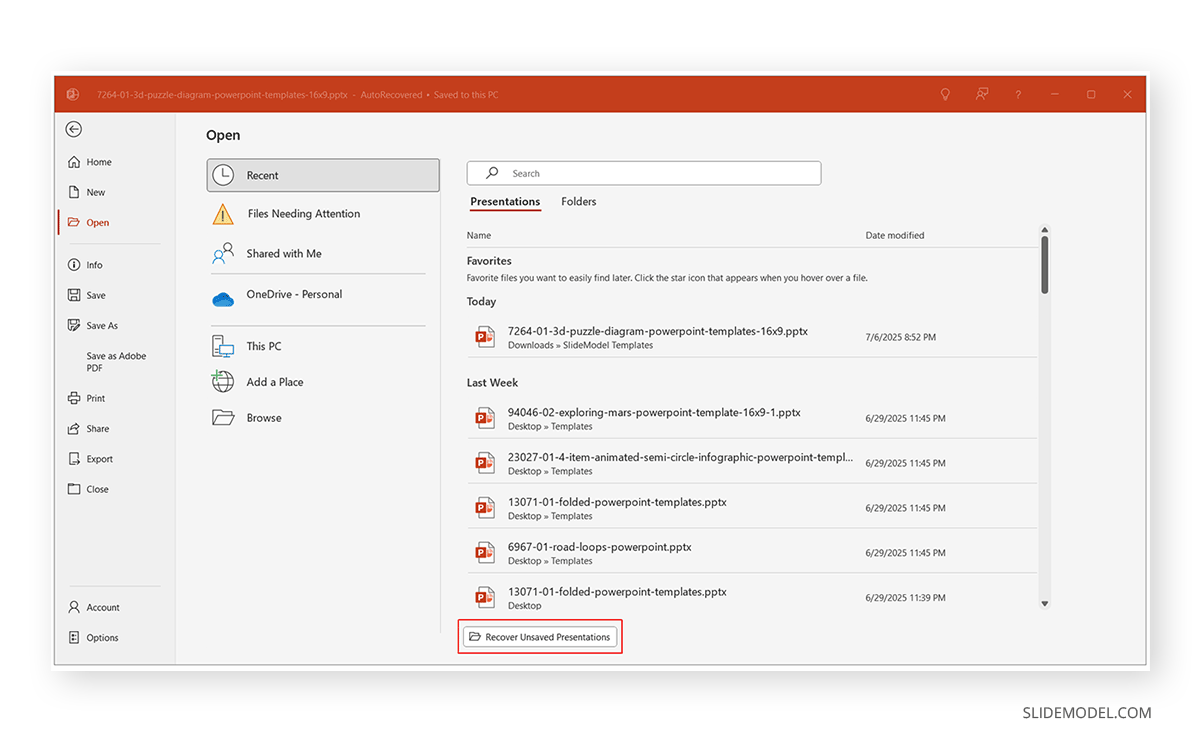This screenshot has height=743, width=1200.
Task: Select the Presentations tab
Action: [x=505, y=201]
